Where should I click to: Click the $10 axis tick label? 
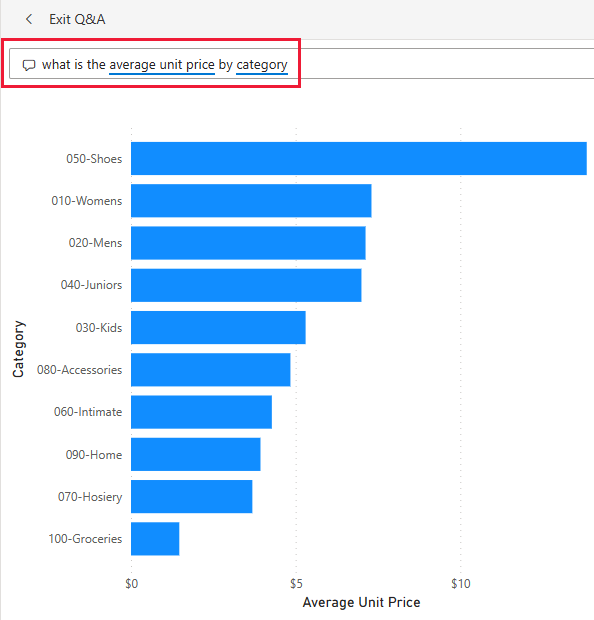coord(461,584)
